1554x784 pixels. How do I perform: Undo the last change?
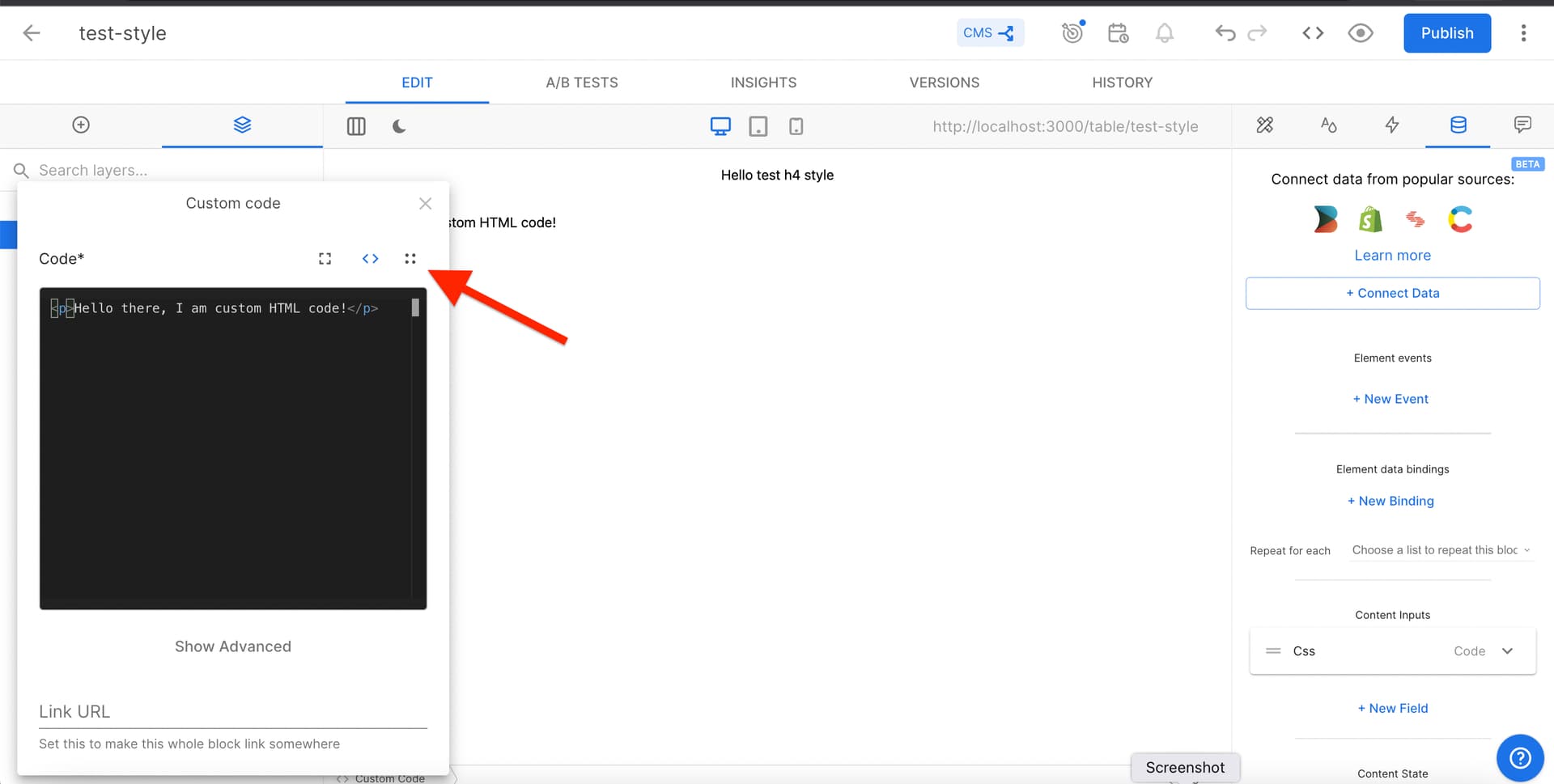tap(1225, 33)
